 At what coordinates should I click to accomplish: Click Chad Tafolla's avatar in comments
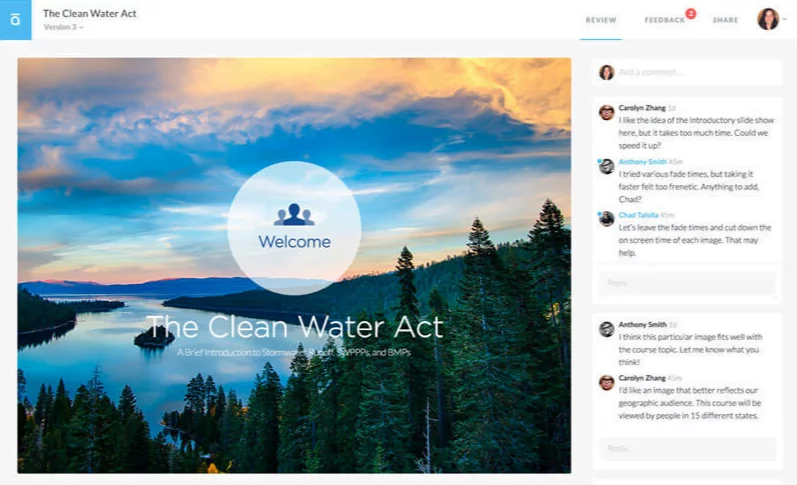[x=606, y=219]
